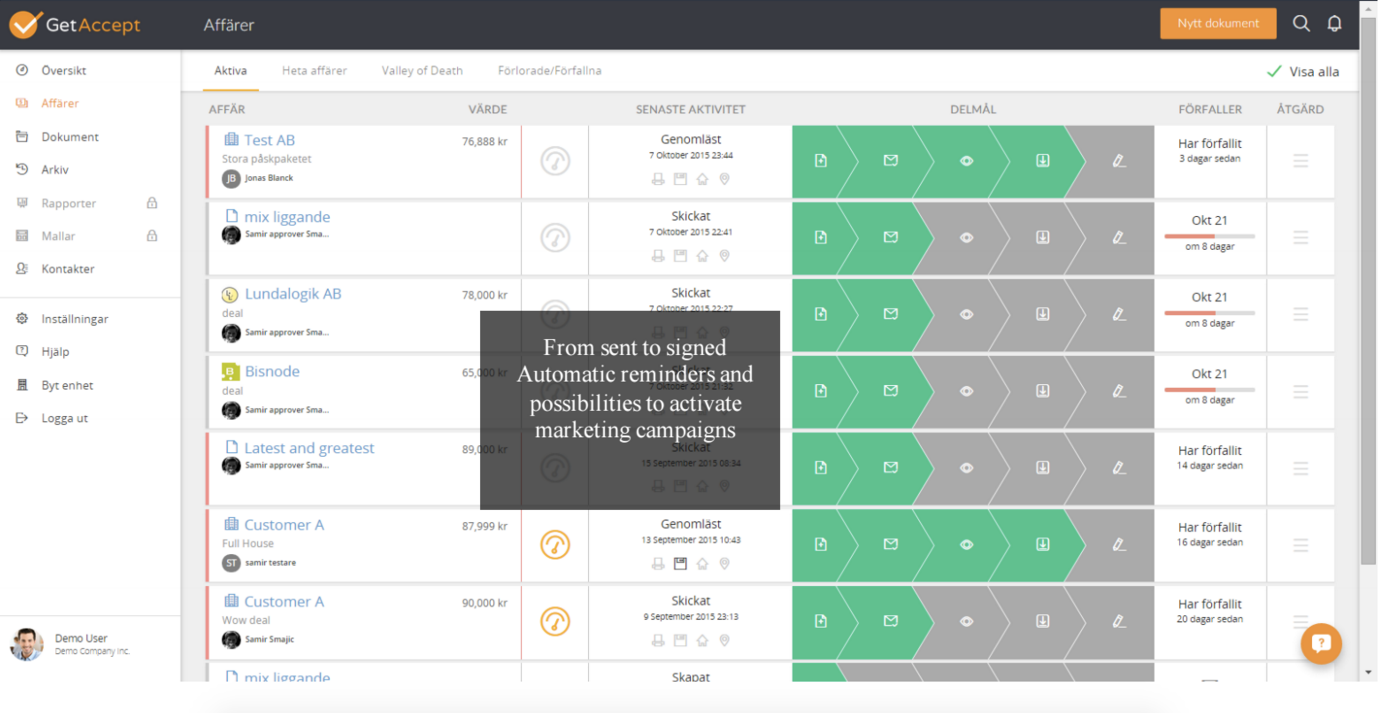Switch to the Heta affärer tab
Viewport: 1382px width, 713px height.
pyautogui.click(x=315, y=70)
